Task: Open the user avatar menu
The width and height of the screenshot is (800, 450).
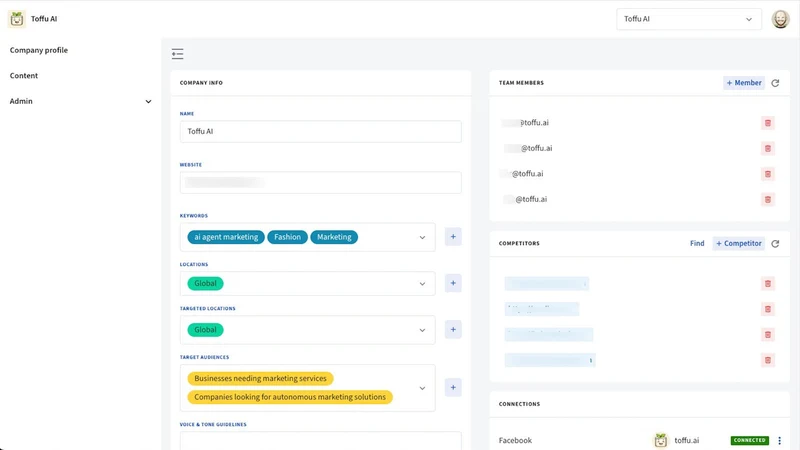Action: pyautogui.click(x=780, y=19)
